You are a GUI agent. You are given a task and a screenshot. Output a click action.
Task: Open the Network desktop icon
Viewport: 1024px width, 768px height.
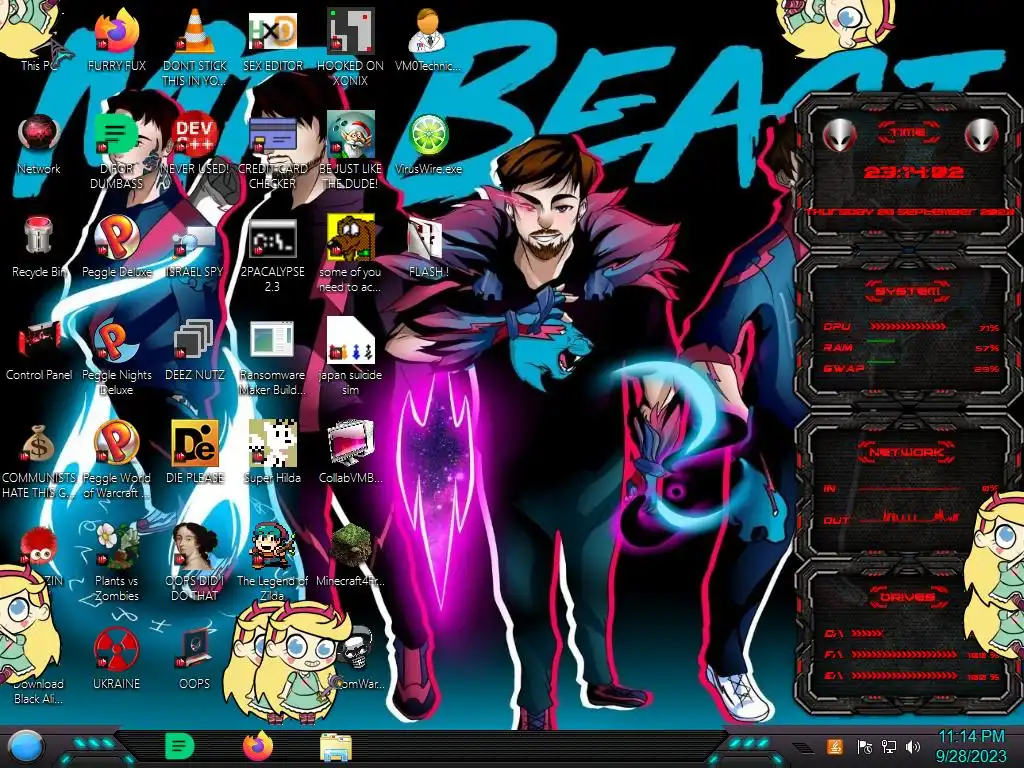tap(39, 144)
